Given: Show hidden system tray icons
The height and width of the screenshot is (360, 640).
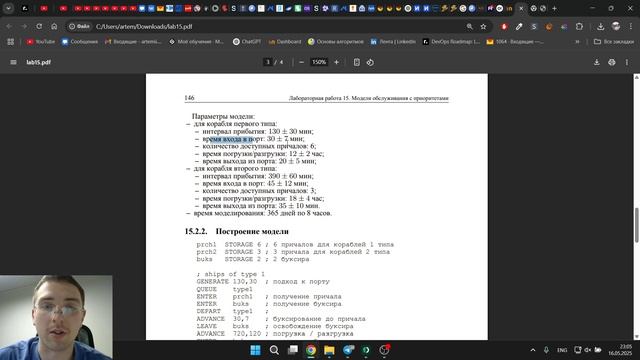Looking at the screenshot, I should [533, 350].
